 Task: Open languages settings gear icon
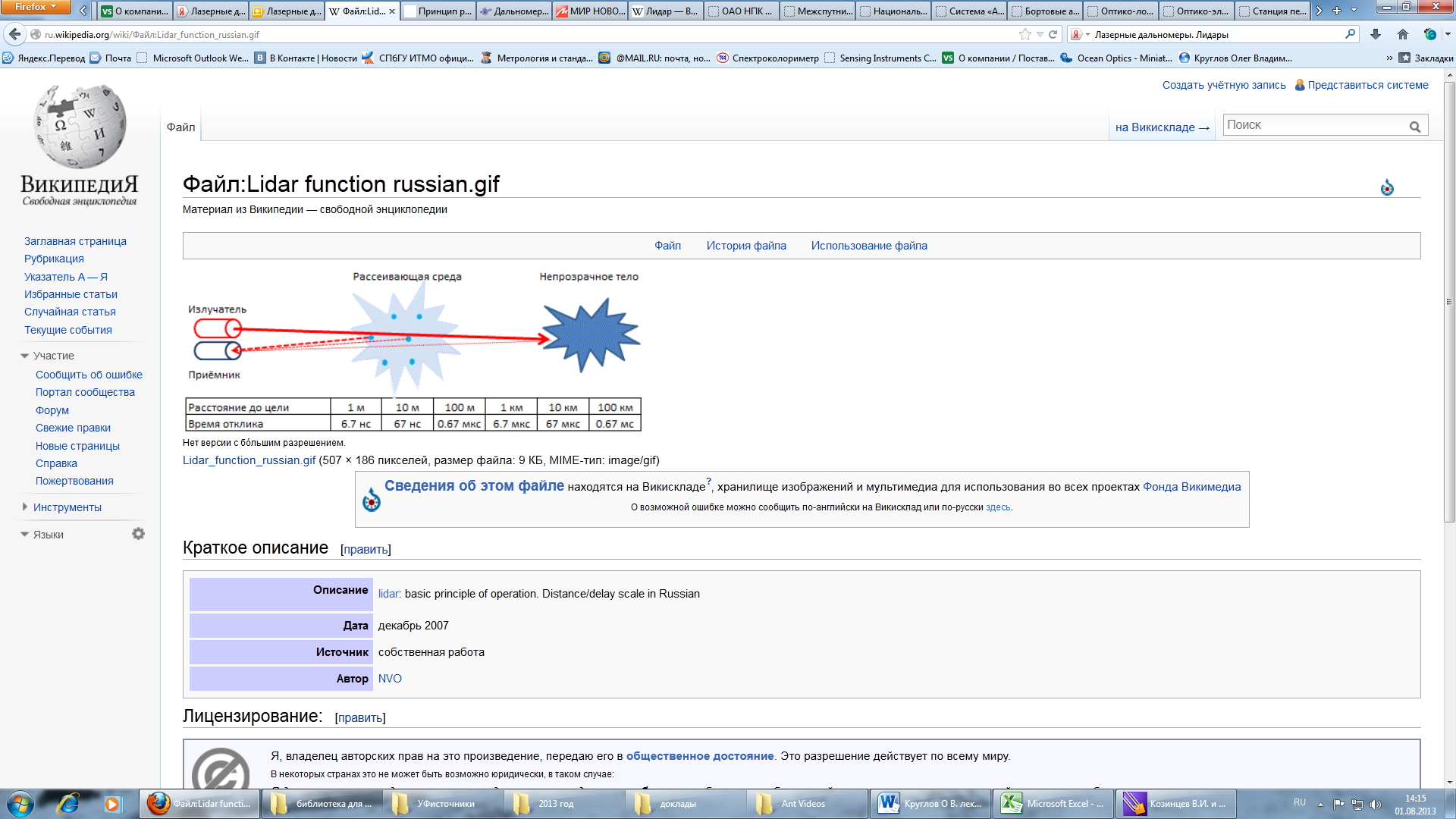138,534
